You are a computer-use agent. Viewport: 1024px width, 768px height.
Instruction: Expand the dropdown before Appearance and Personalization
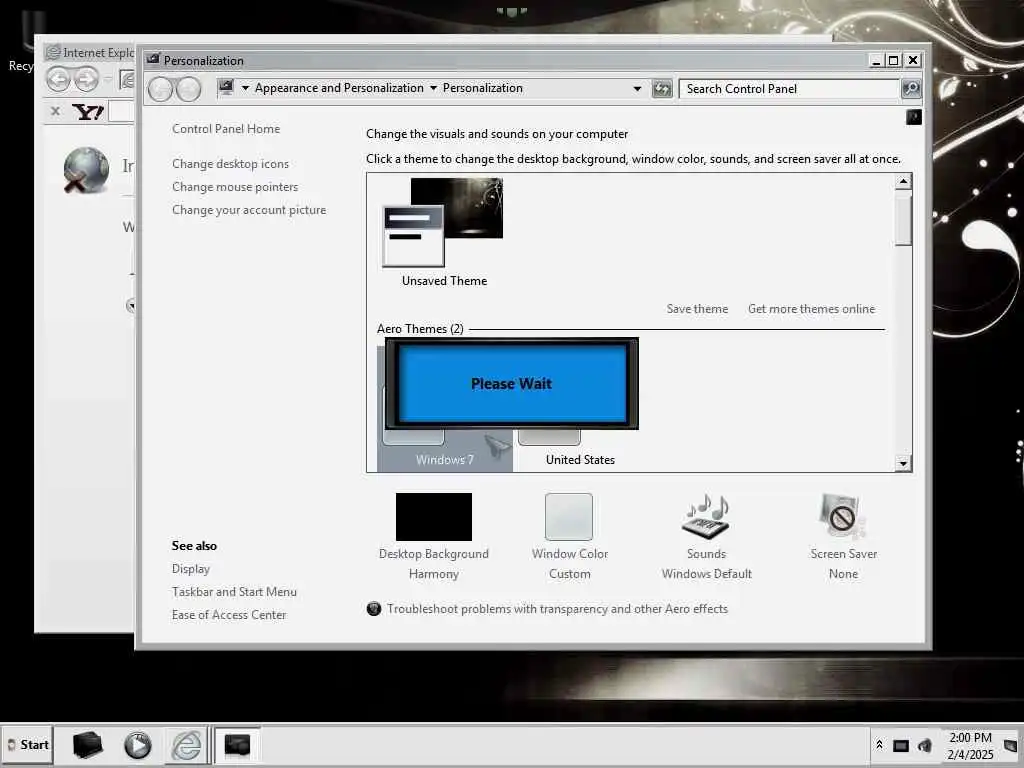coord(245,88)
